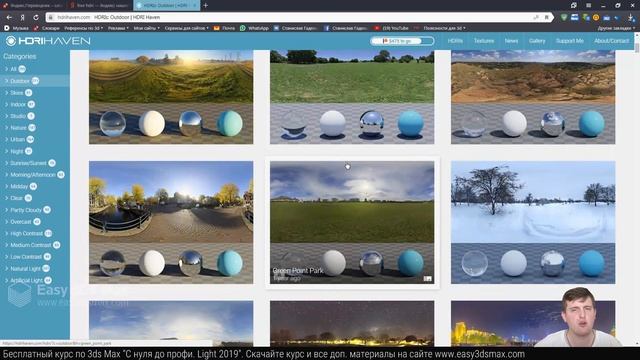Select the Natural Light category

35,269
